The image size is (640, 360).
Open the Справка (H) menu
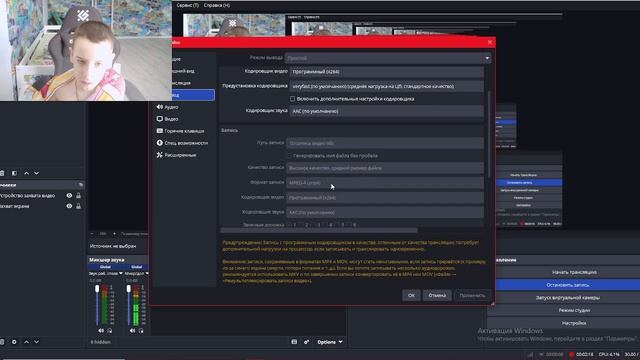pyautogui.click(x=217, y=5)
